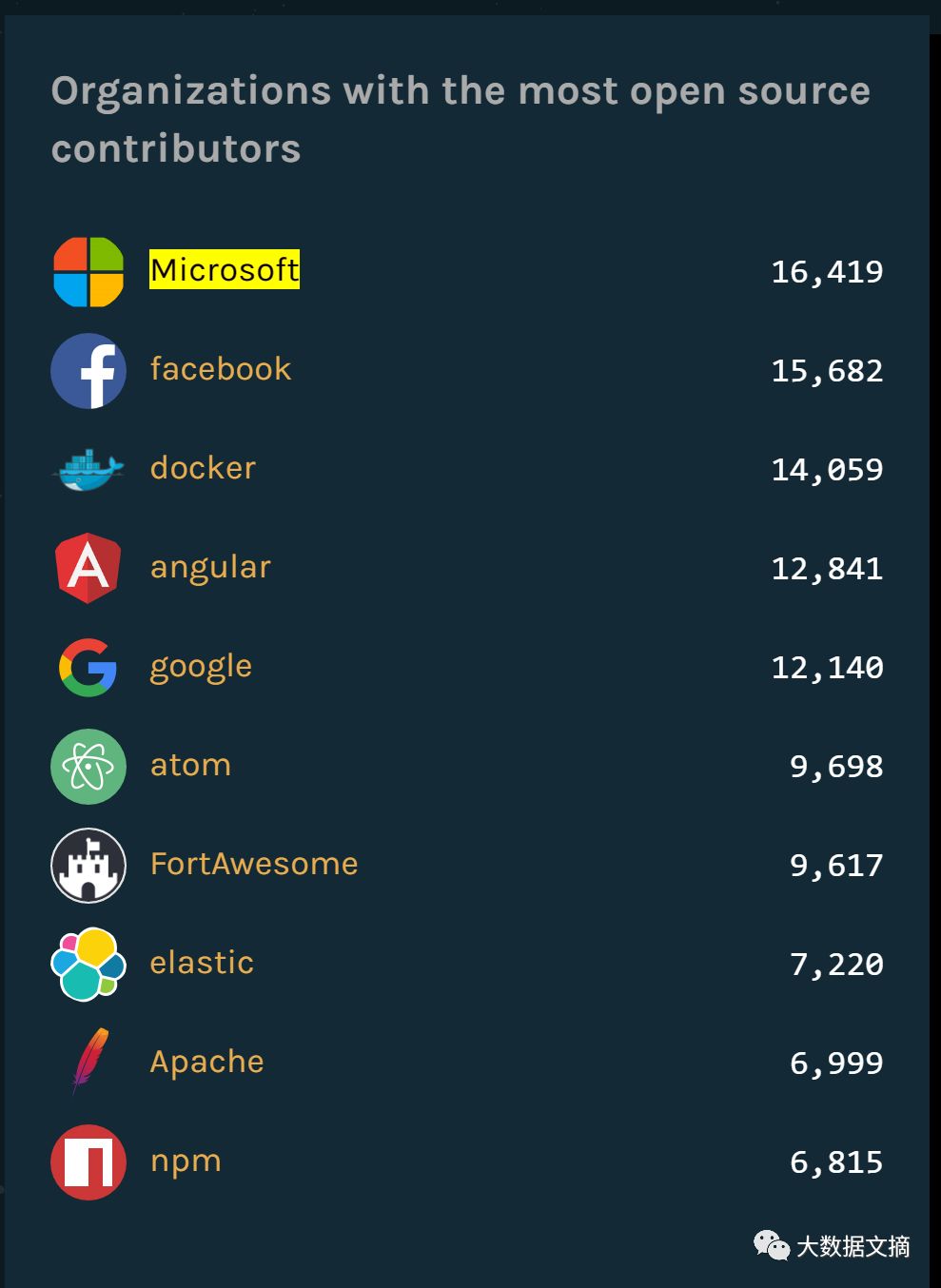Open the docker organization link
Viewport: 941px width, 1288px height.
click(203, 467)
